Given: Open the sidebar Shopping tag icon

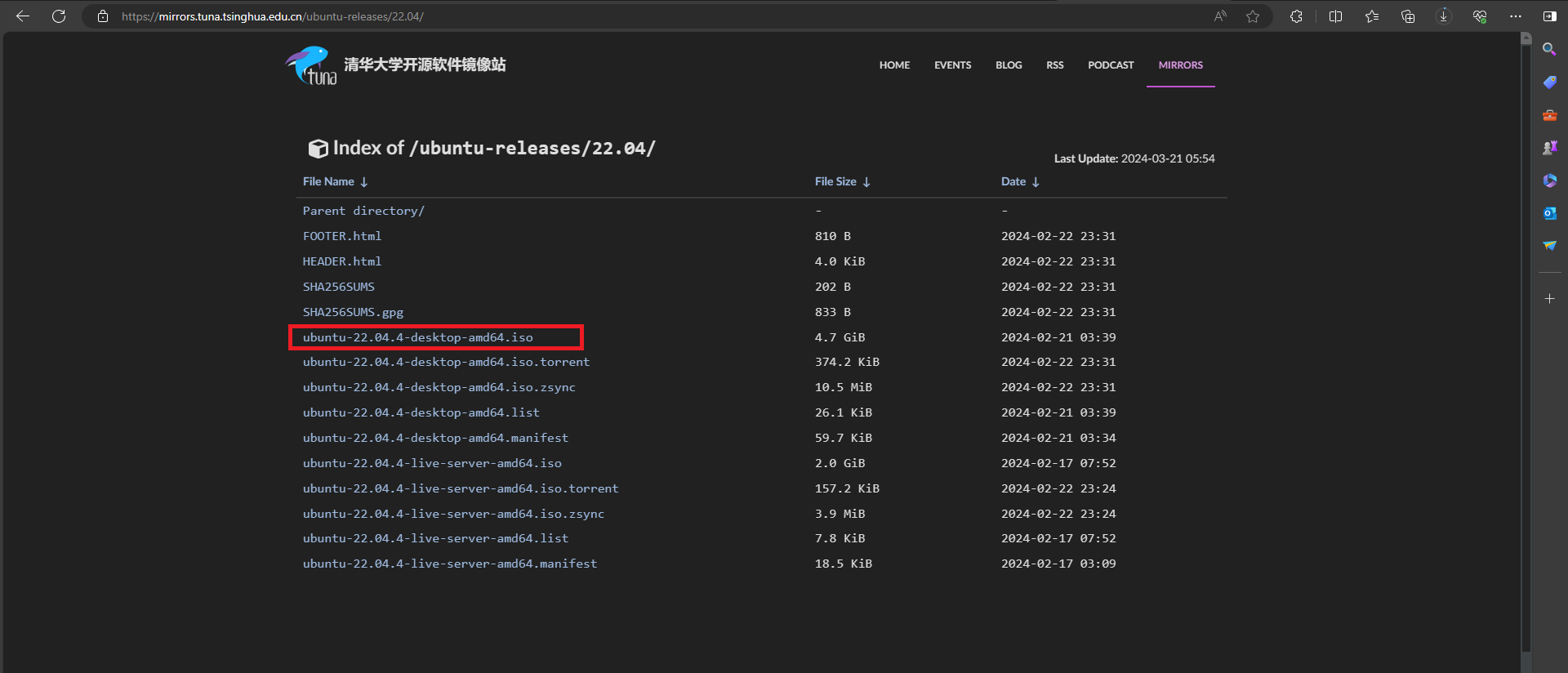Looking at the screenshot, I should coord(1549,82).
